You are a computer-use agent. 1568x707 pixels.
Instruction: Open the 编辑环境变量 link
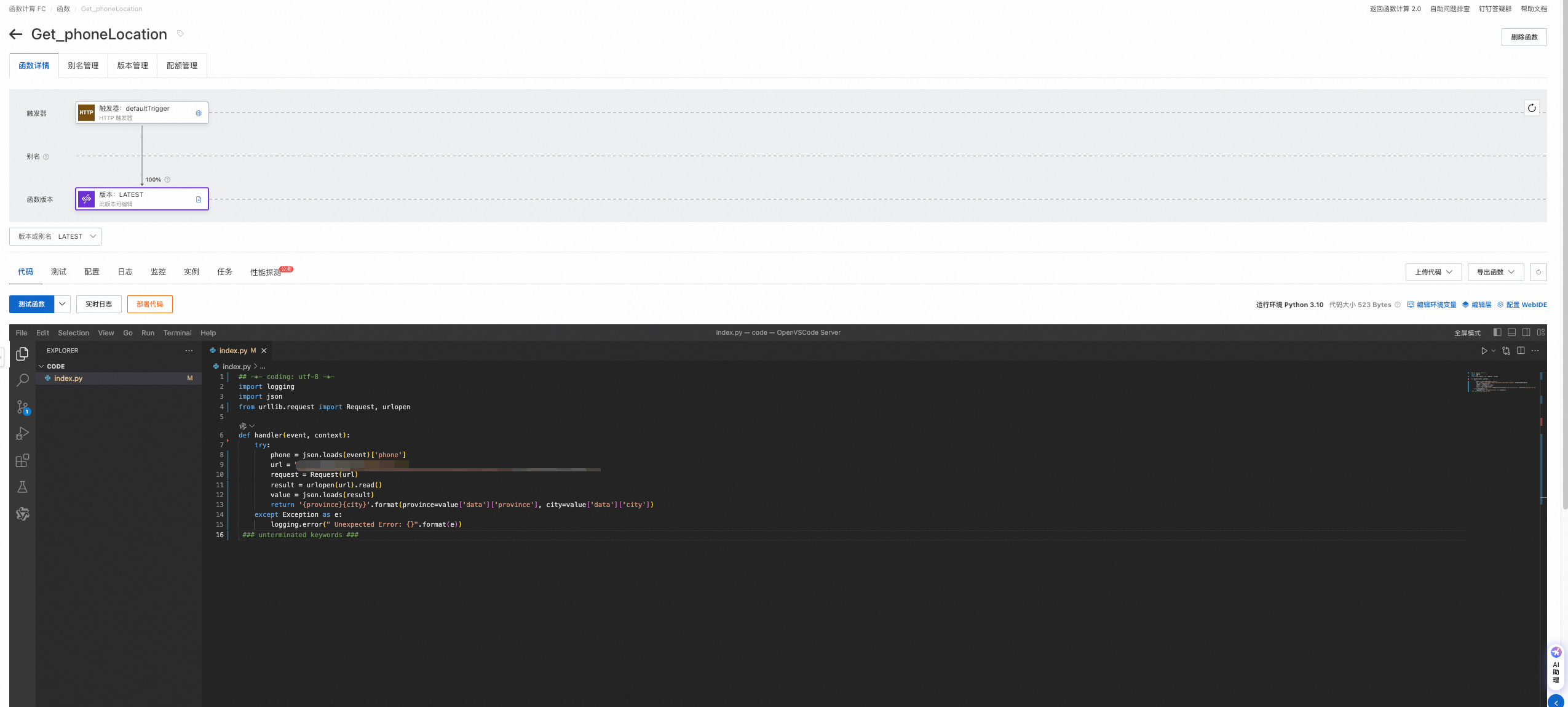[x=1431, y=305]
